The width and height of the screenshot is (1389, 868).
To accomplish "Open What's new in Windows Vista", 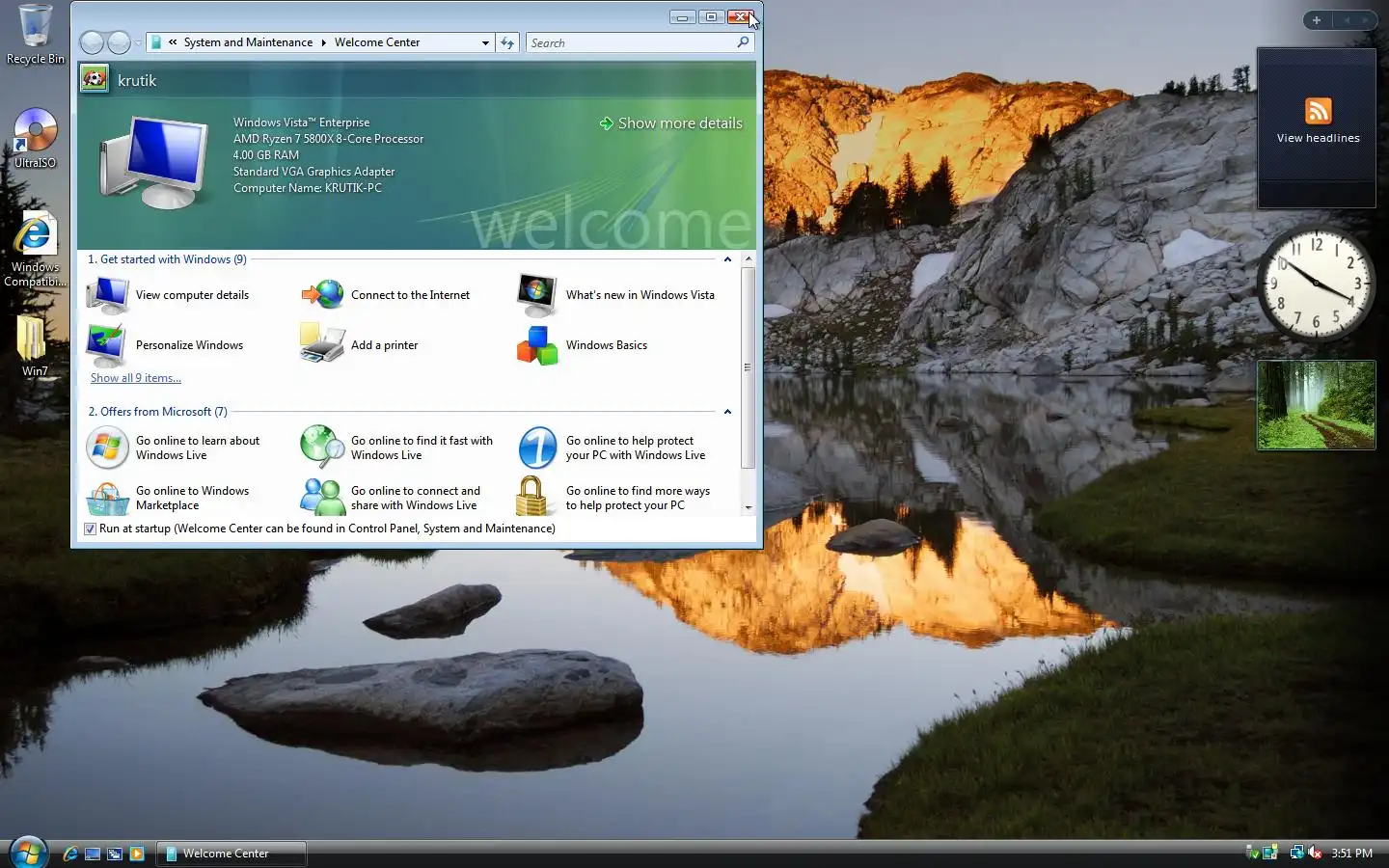I will coord(616,295).
